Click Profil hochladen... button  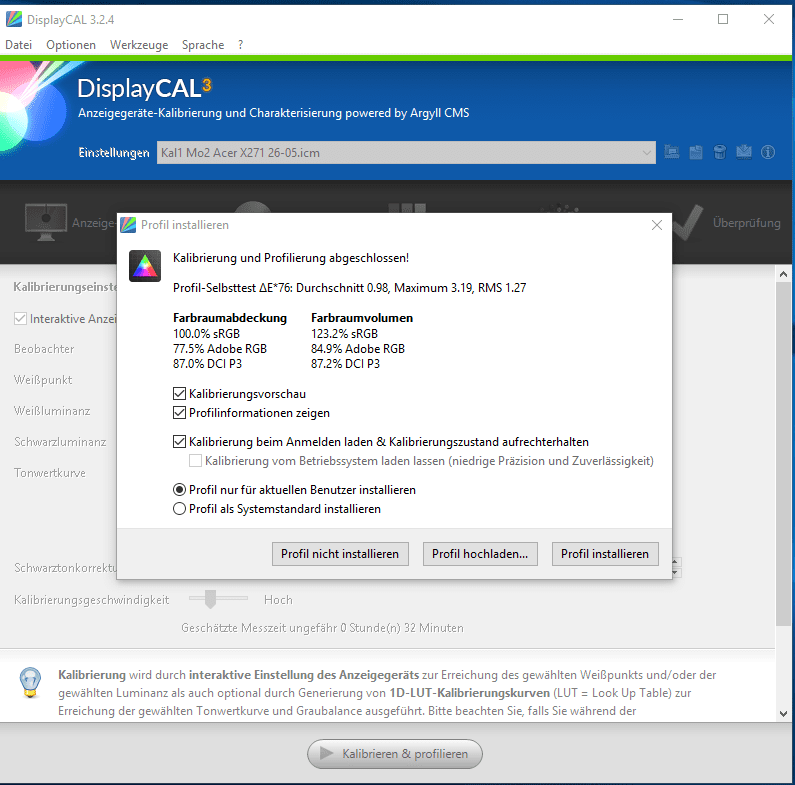[x=480, y=554]
